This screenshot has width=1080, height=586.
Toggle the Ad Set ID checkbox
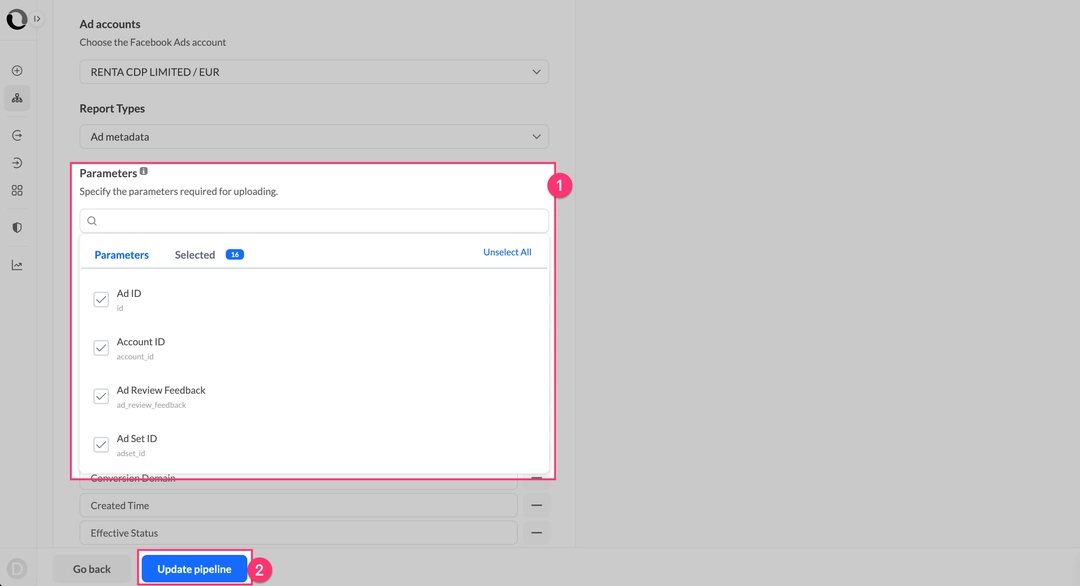[x=101, y=445]
